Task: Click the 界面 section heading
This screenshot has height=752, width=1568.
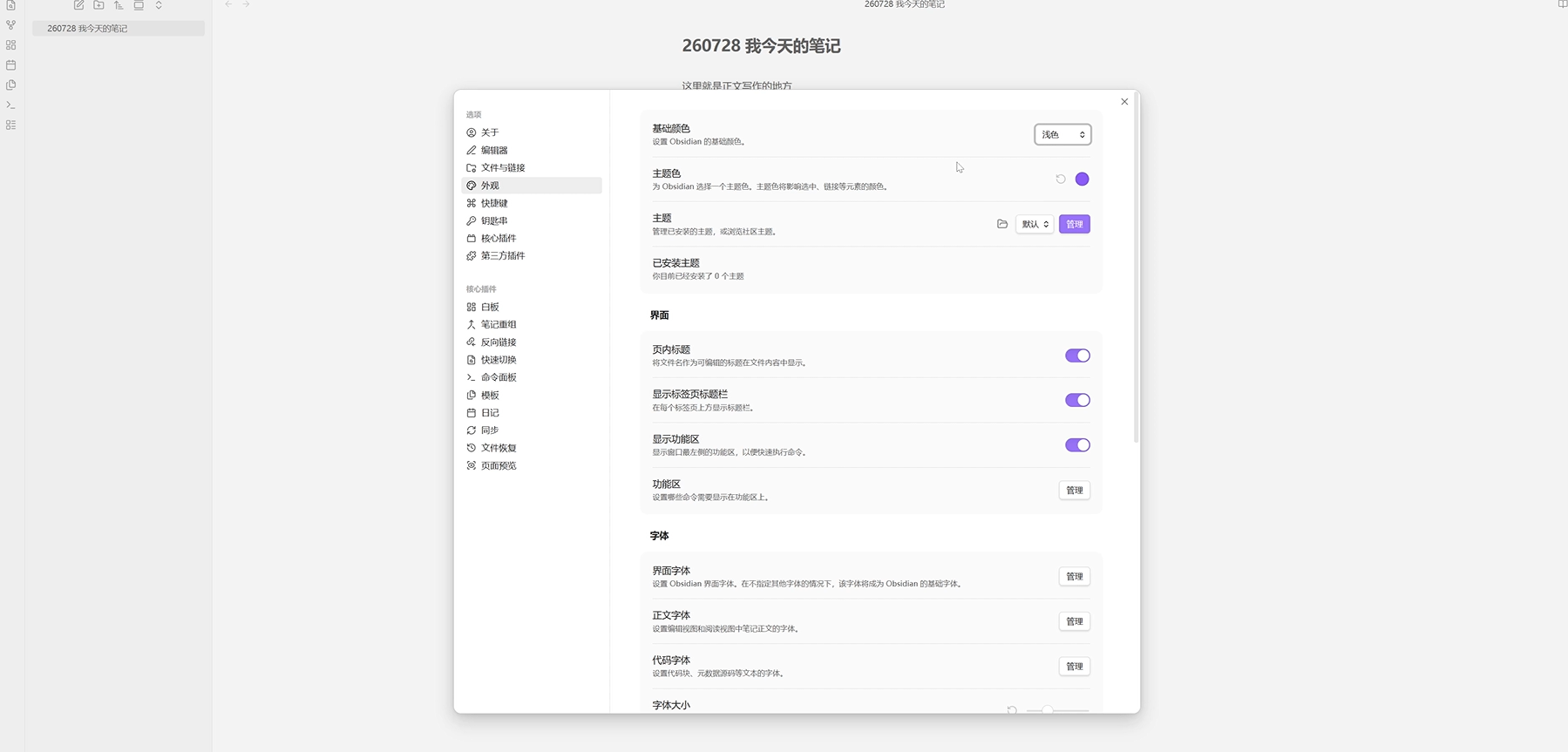Action: click(660, 315)
